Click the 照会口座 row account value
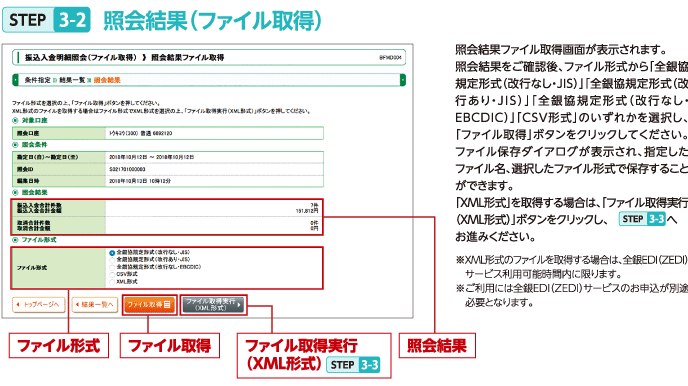 coord(140,133)
